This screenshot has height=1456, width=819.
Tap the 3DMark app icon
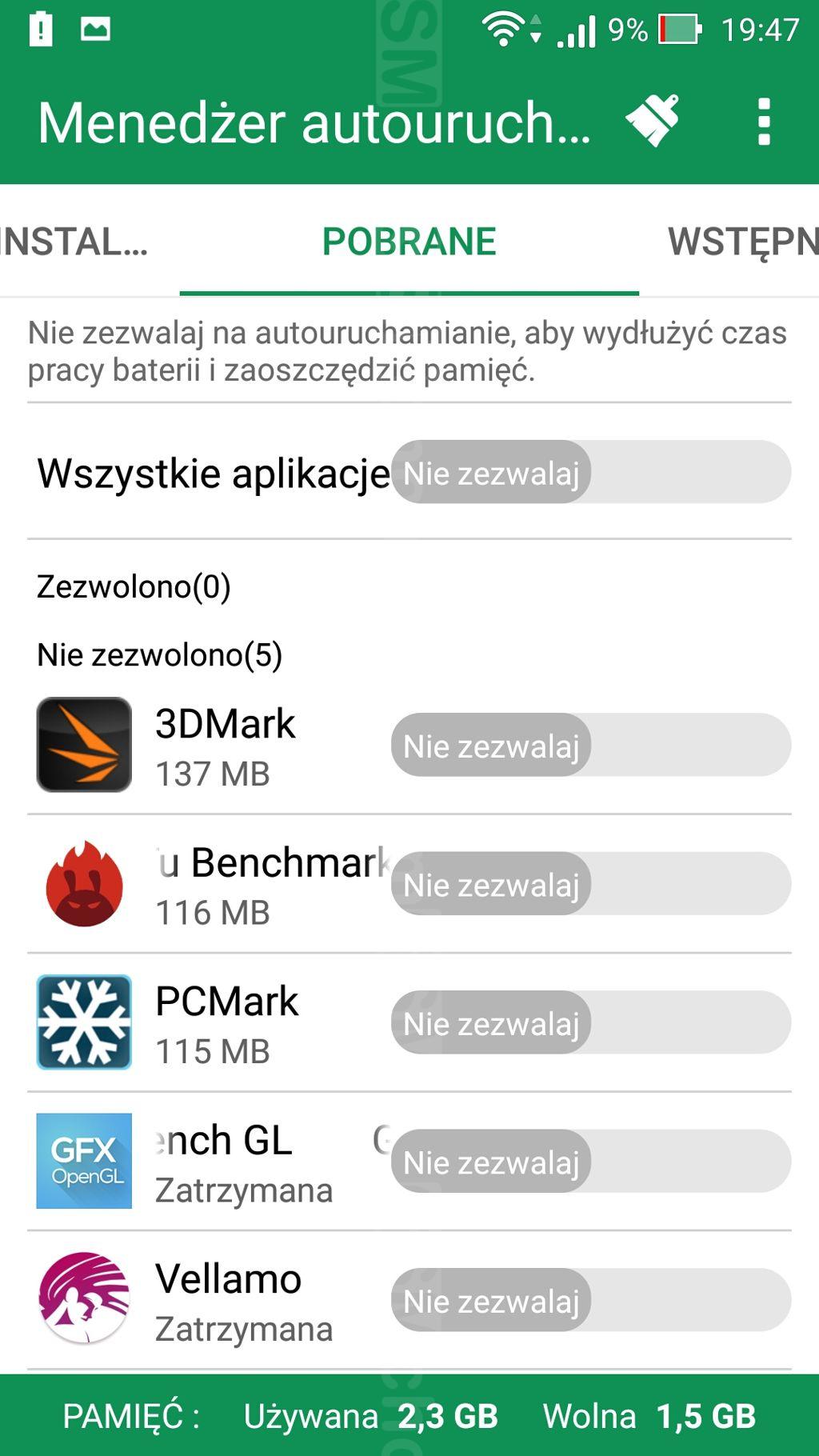(x=84, y=745)
